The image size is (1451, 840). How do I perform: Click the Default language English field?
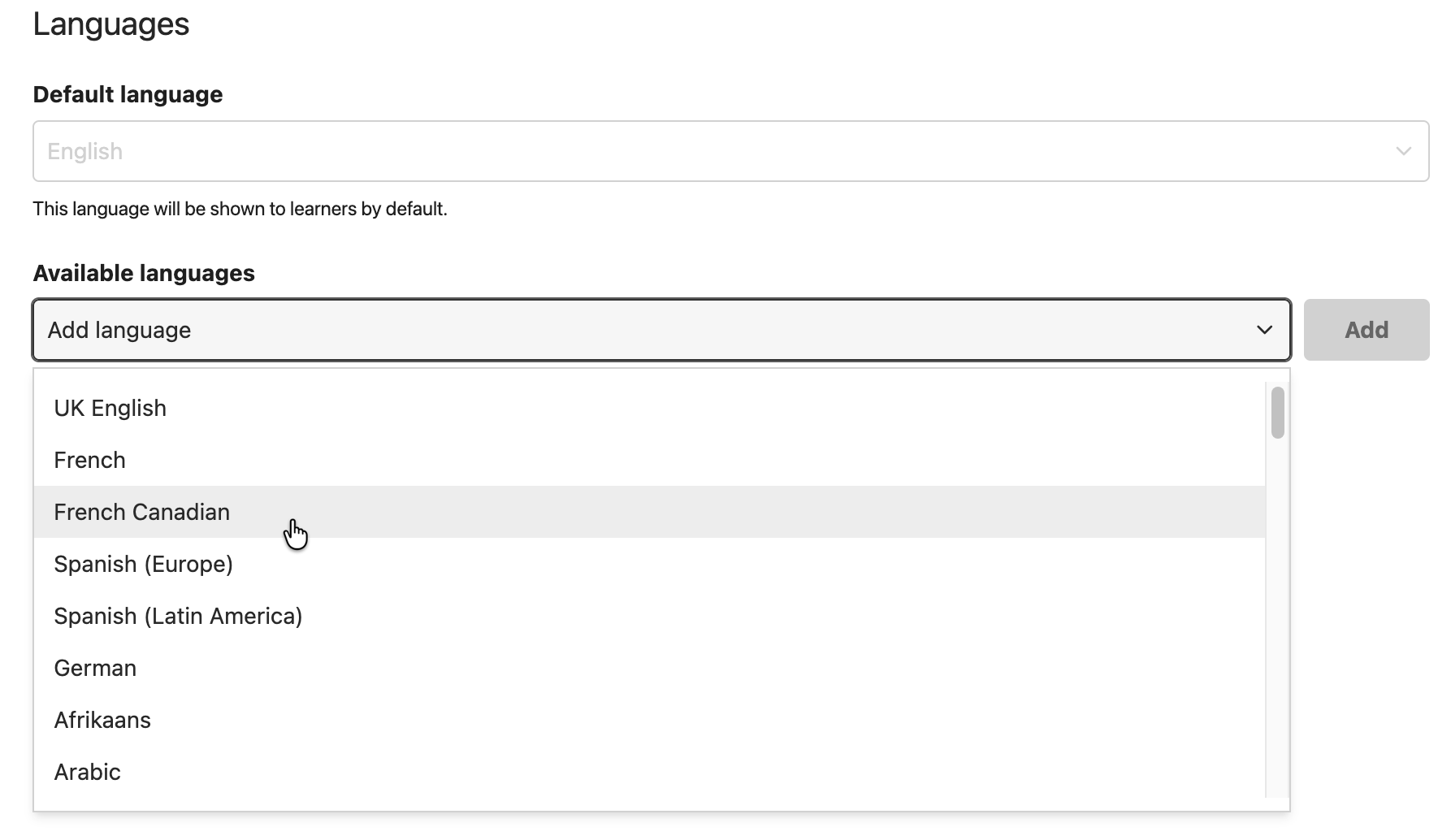[730, 151]
